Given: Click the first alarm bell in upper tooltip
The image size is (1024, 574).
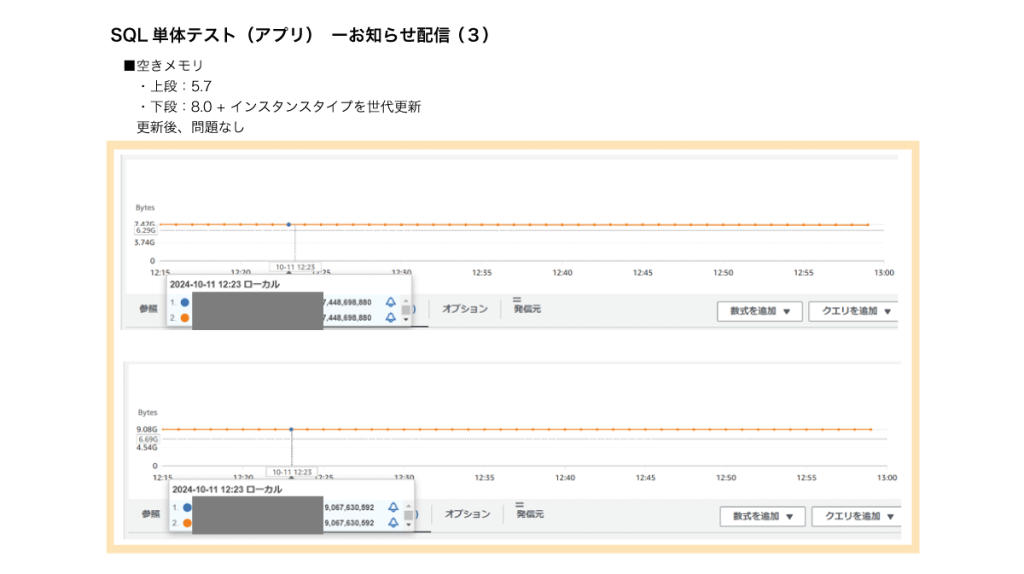Looking at the screenshot, I should [390, 302].
